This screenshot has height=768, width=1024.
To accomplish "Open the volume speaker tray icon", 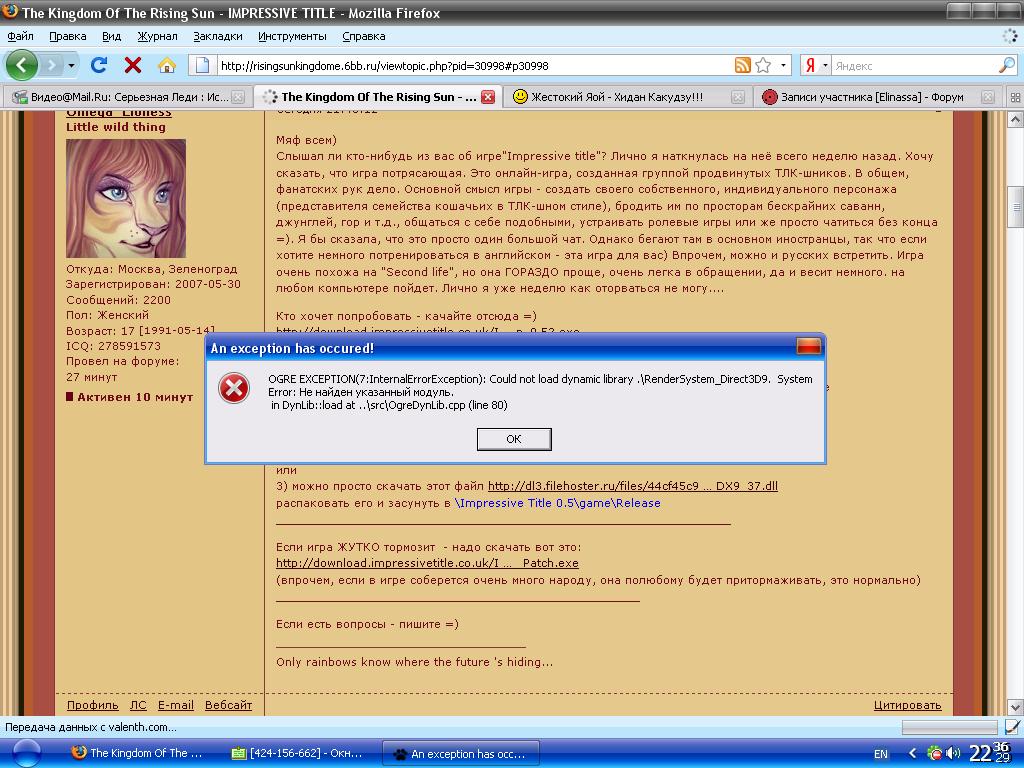I will 953,754.
